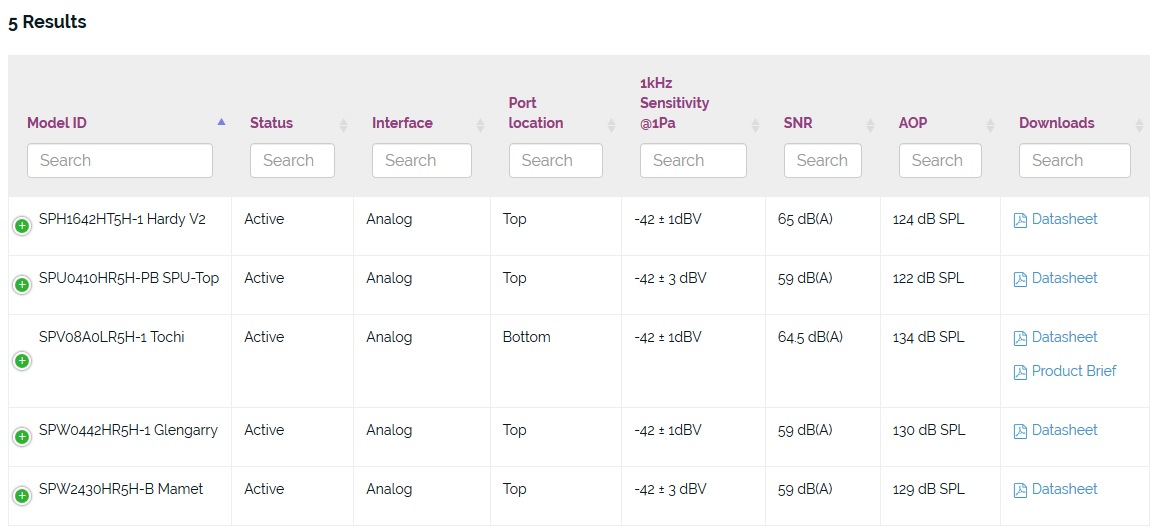Focus the Model ID search field
The width and height of the screenshot is (1158, 532).
tap(120, 160)
